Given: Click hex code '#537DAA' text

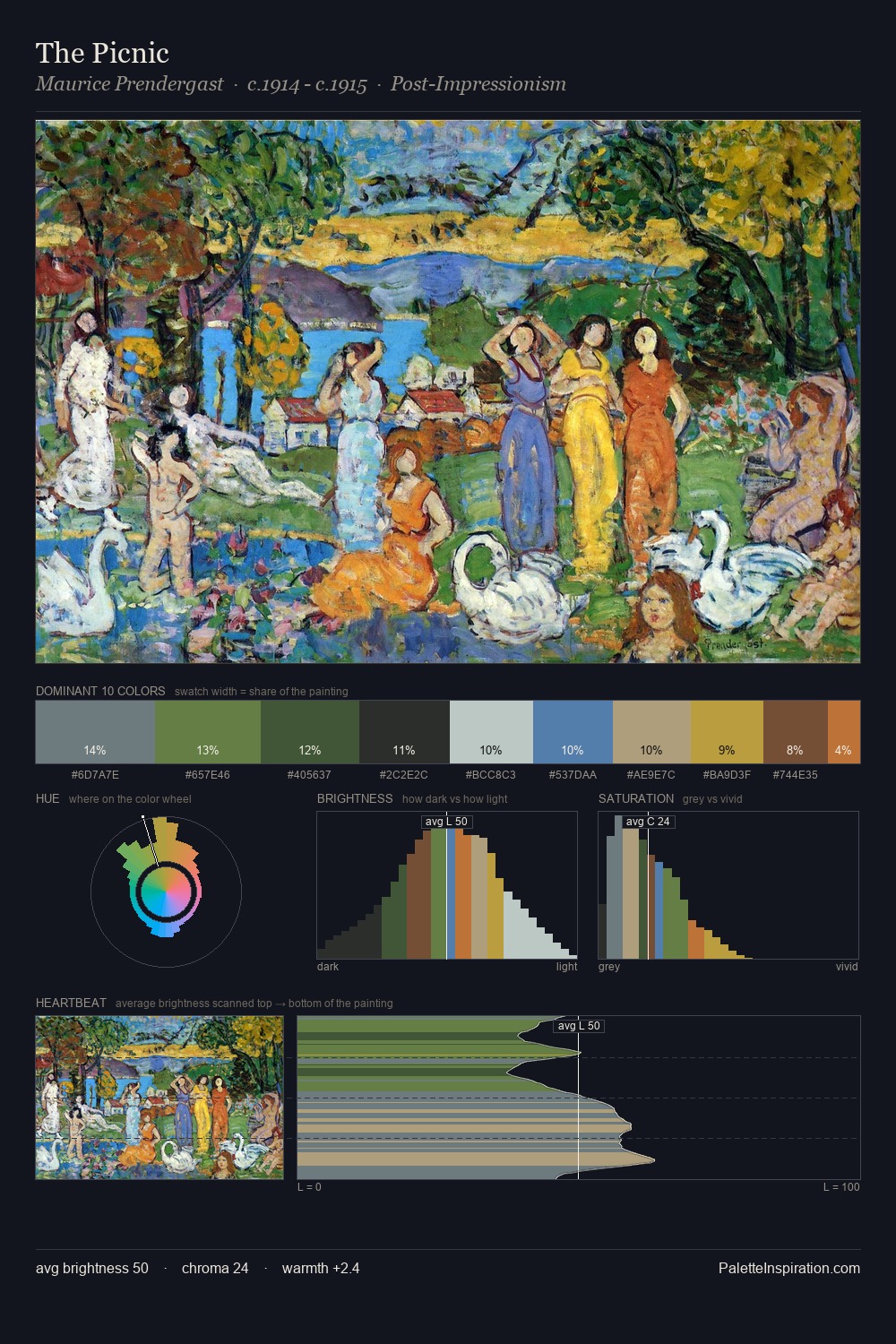Looking at the screenshot, I should [x=573, y=775].
